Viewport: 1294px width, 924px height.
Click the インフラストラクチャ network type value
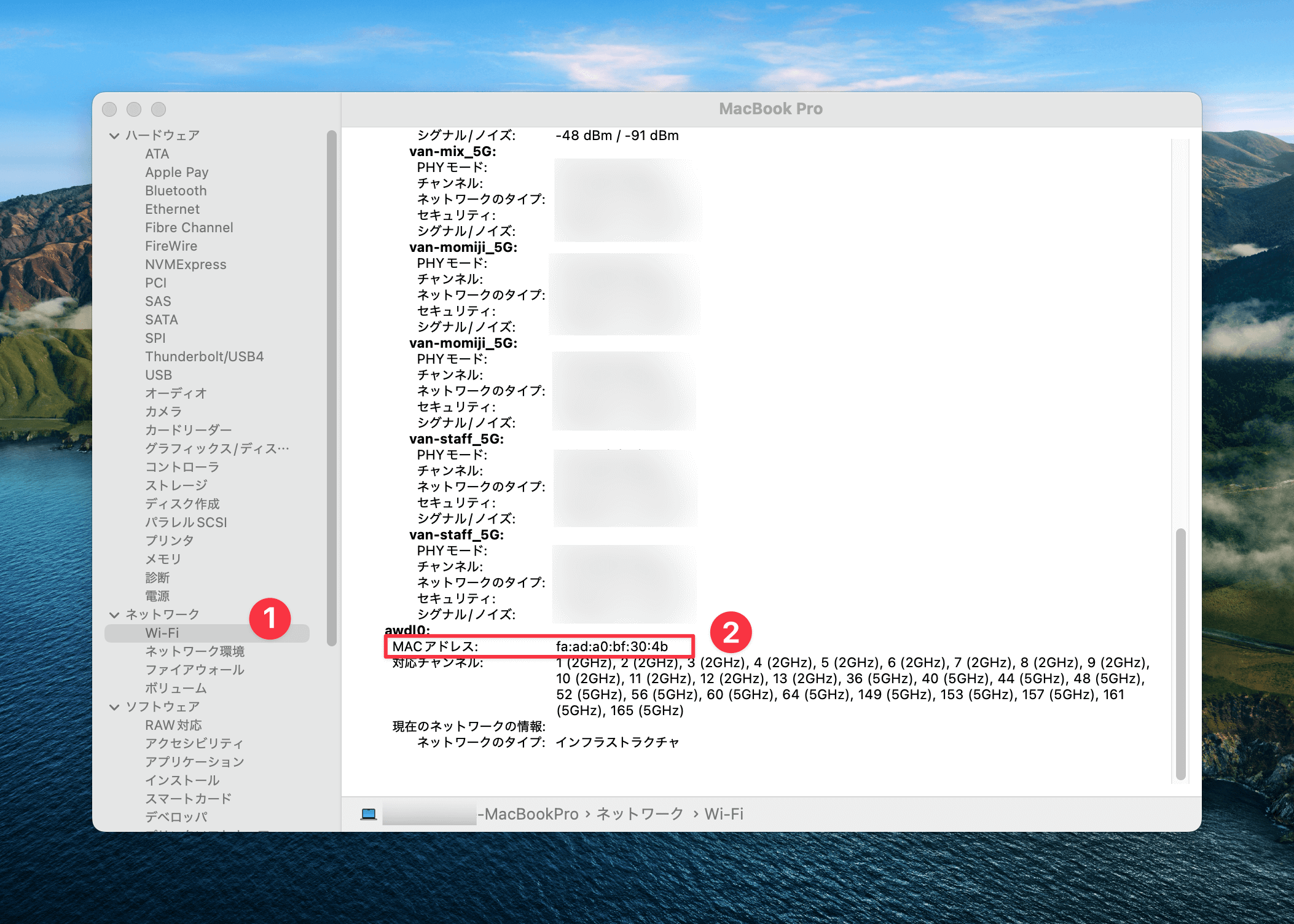tap(618, 743)
